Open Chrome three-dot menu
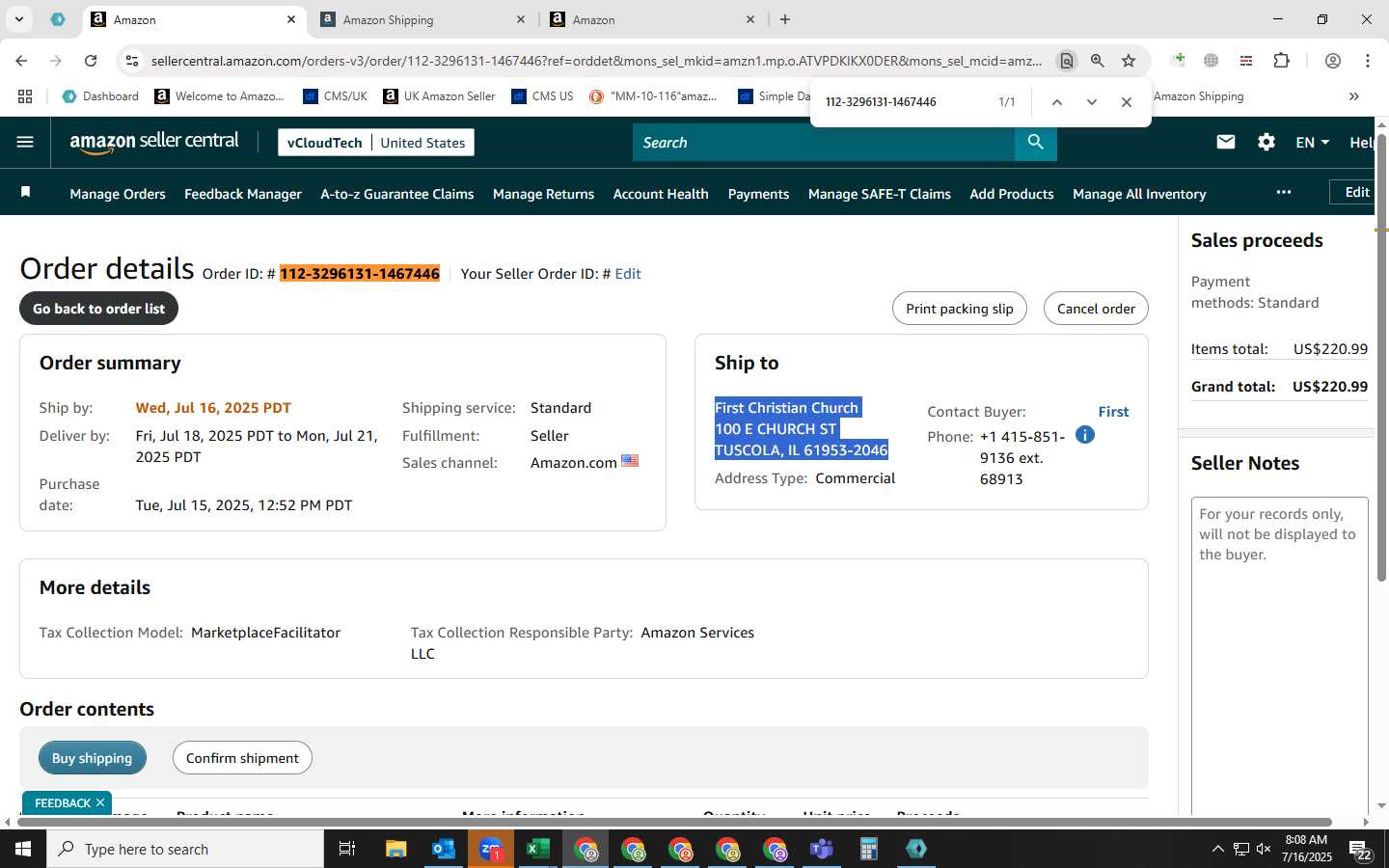The height and width of the screenshot is (868, 1389). pyautogui.click(x=1368, y=61)
